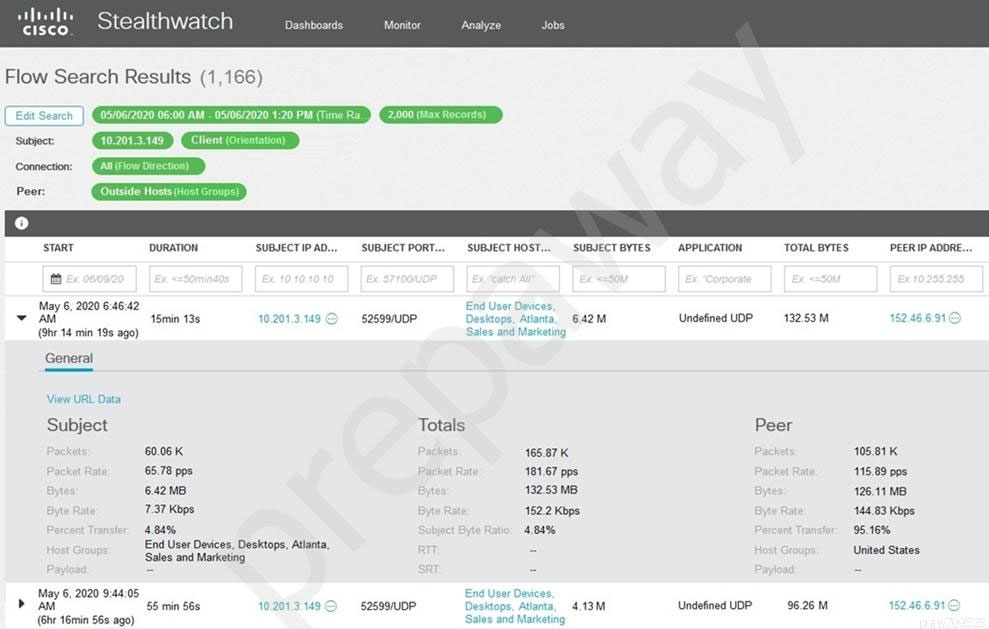The height and width of the screenshot is (629, 989).
Task: Click the Duration column header
Action: [x=173, y=248]
